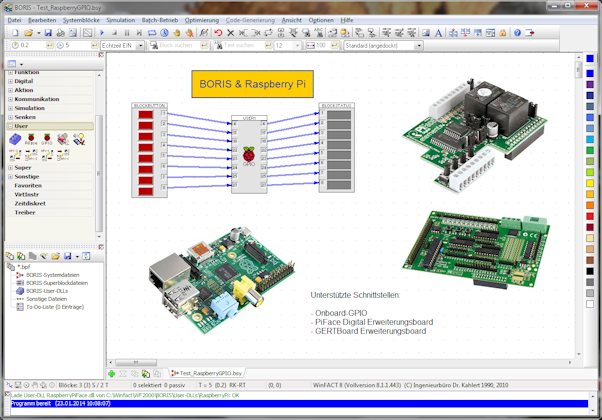This screenshot has width=602, height=420.
Task: Open the Favoriten block group
Action: [28, 185]
